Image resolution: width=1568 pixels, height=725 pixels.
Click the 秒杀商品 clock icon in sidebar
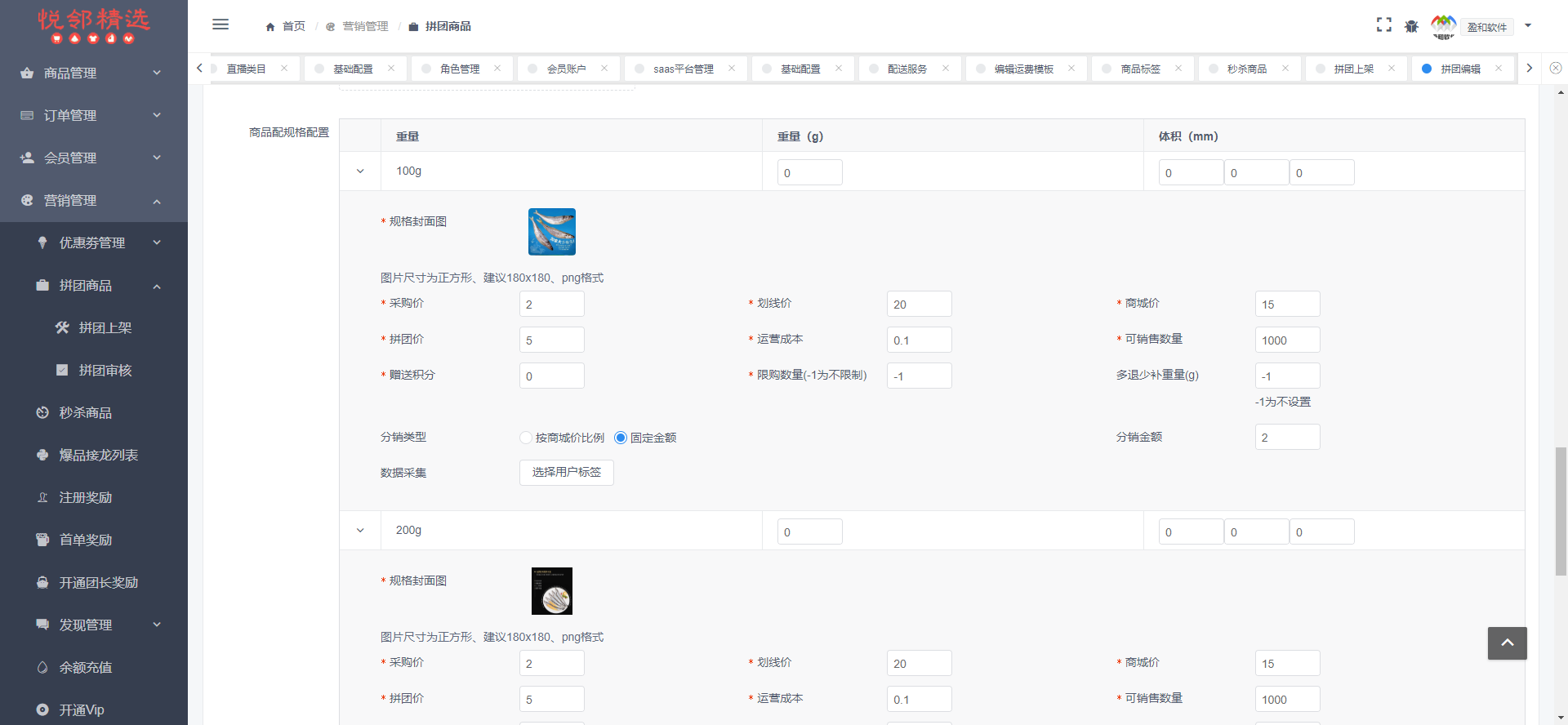(x=42, y=412)
